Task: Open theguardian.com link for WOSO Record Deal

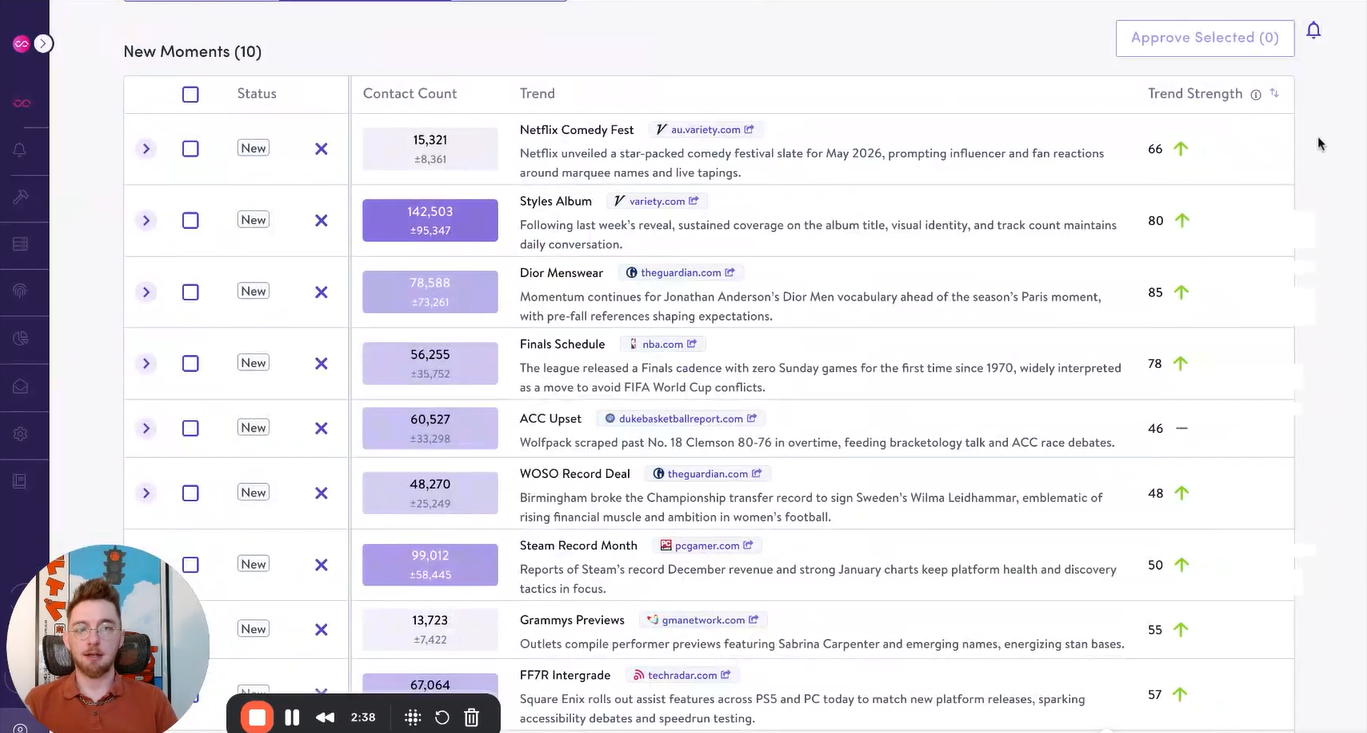Action: (x=708, y=474)
